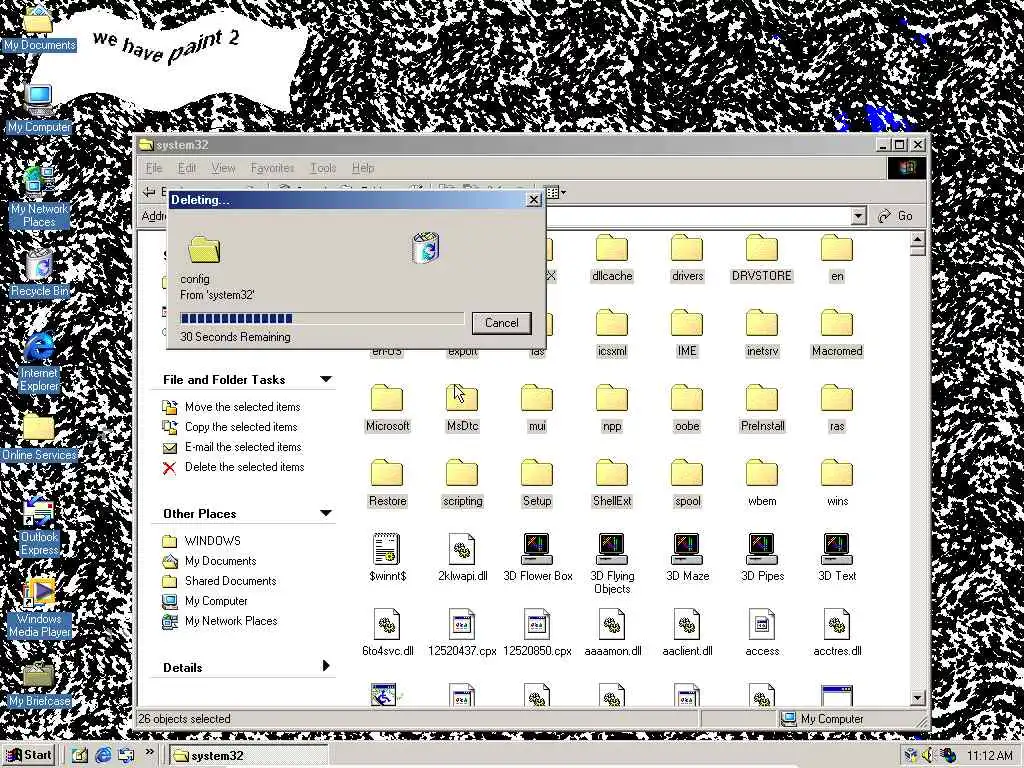Click the Go button

[896, 216]
